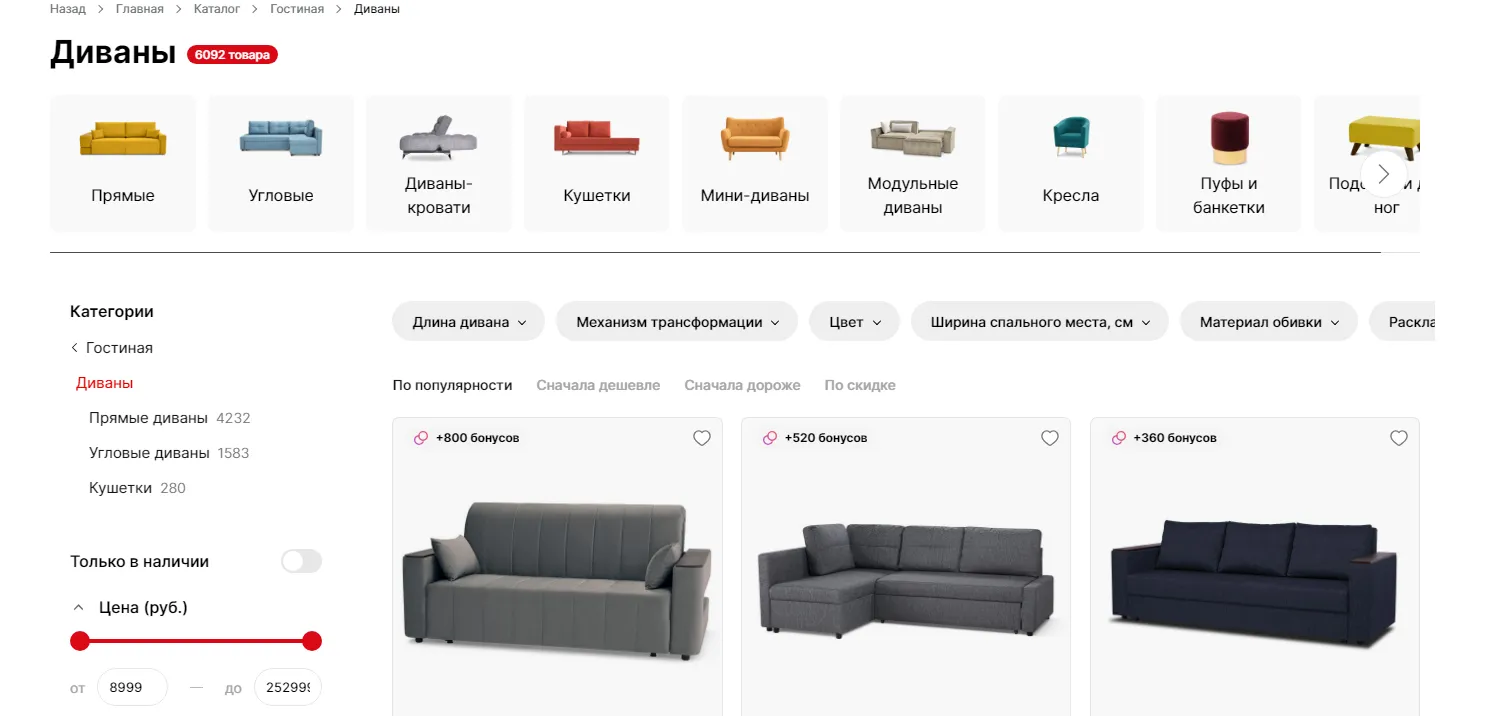Toggle the Только в наличии switch

point(301,561)
